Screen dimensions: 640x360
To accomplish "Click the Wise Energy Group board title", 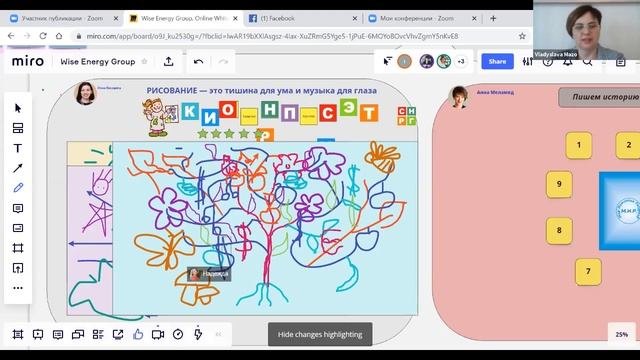I will (98, 62).
